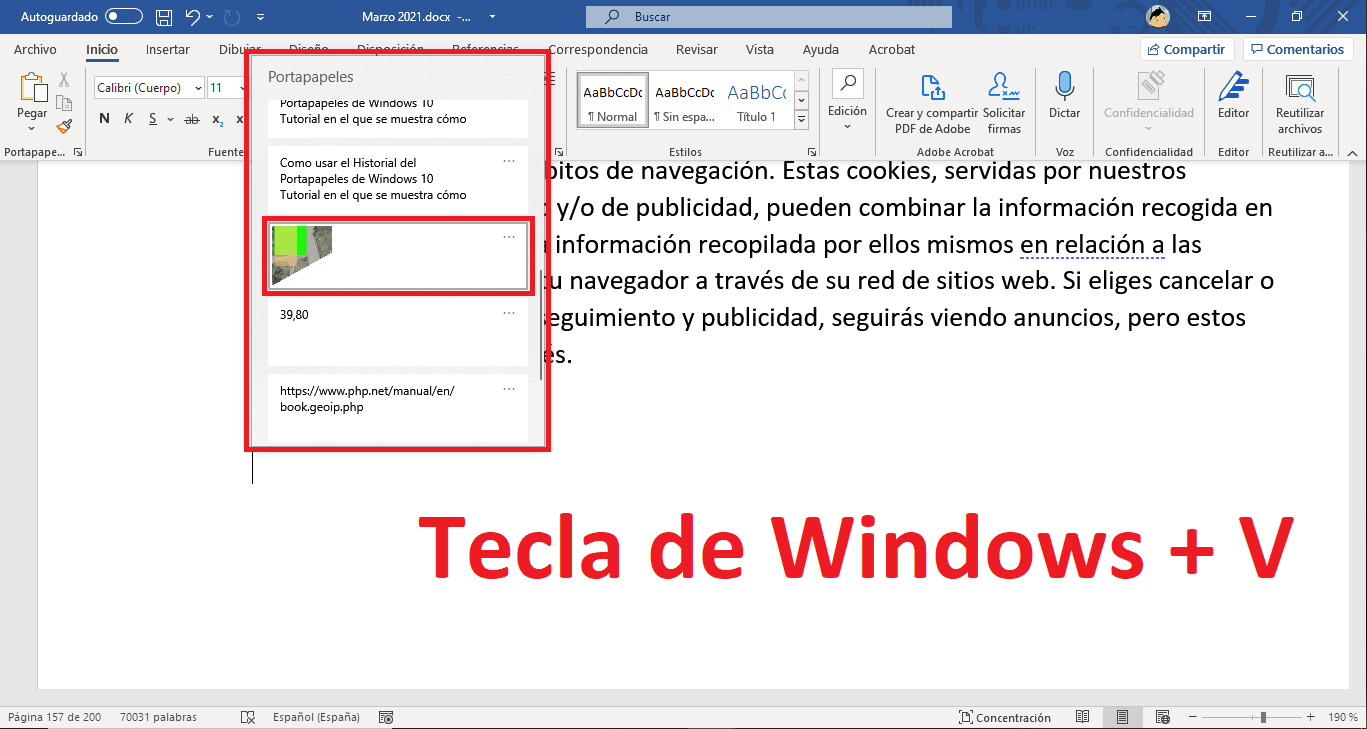Switch to the Correspondencia tab

[x=598, y=49]
